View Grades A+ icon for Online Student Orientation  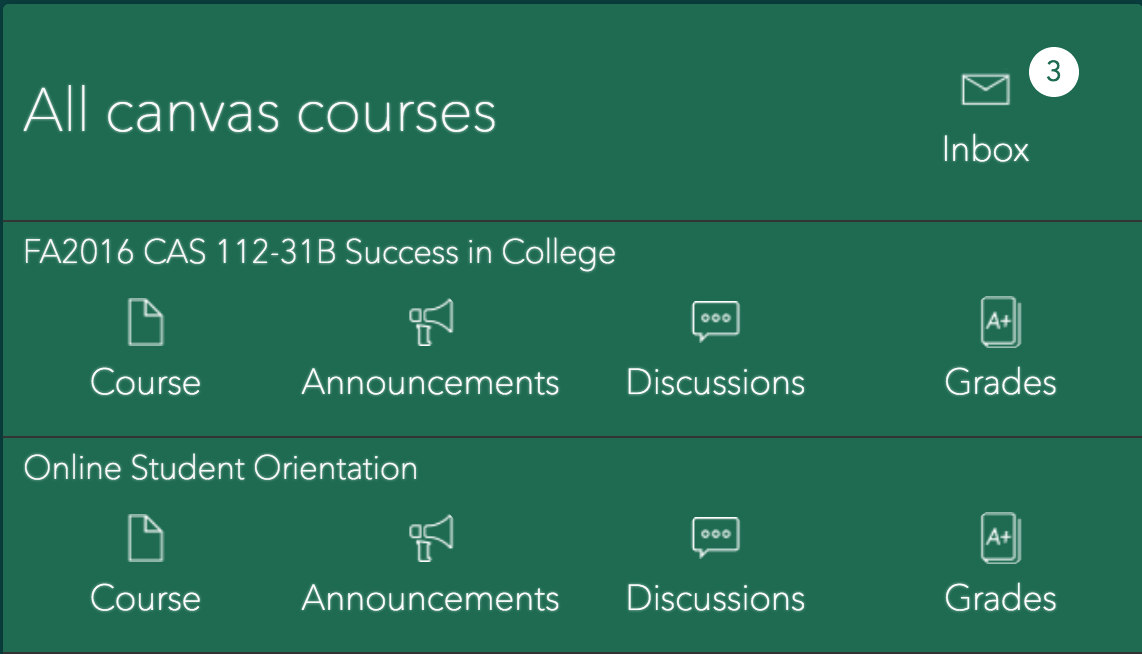click(1000, 538)
